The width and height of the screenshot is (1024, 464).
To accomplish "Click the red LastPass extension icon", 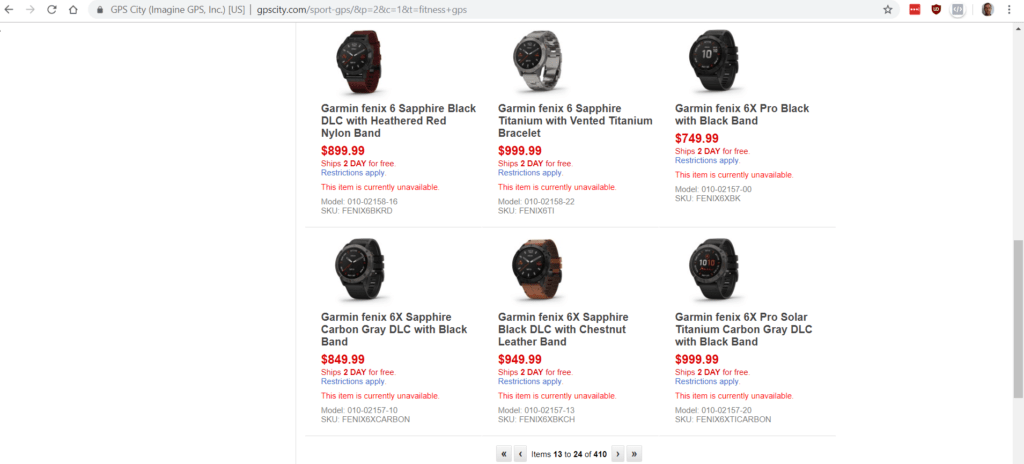I will point(914,10).
